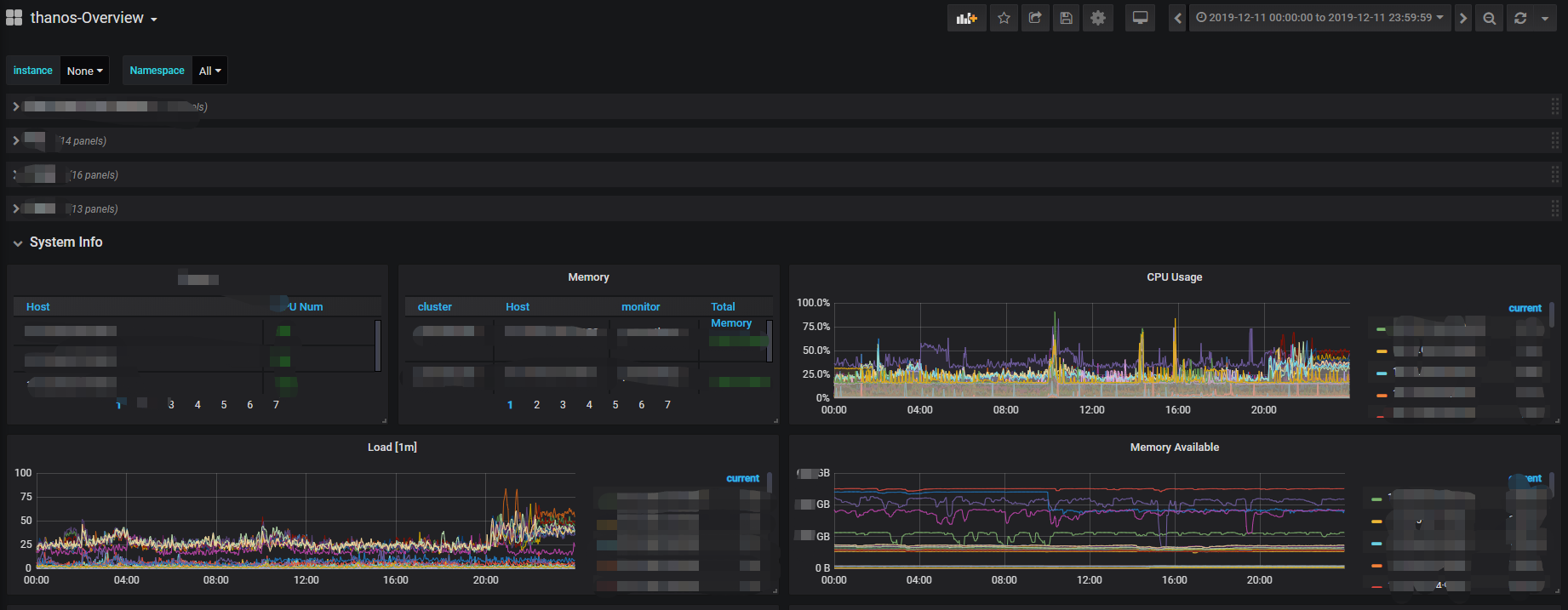Viewport: 1568px width, 610px height.
Task: Star this dashboard as favorite
Action: pyautogui.click(x=1004, y=18)
